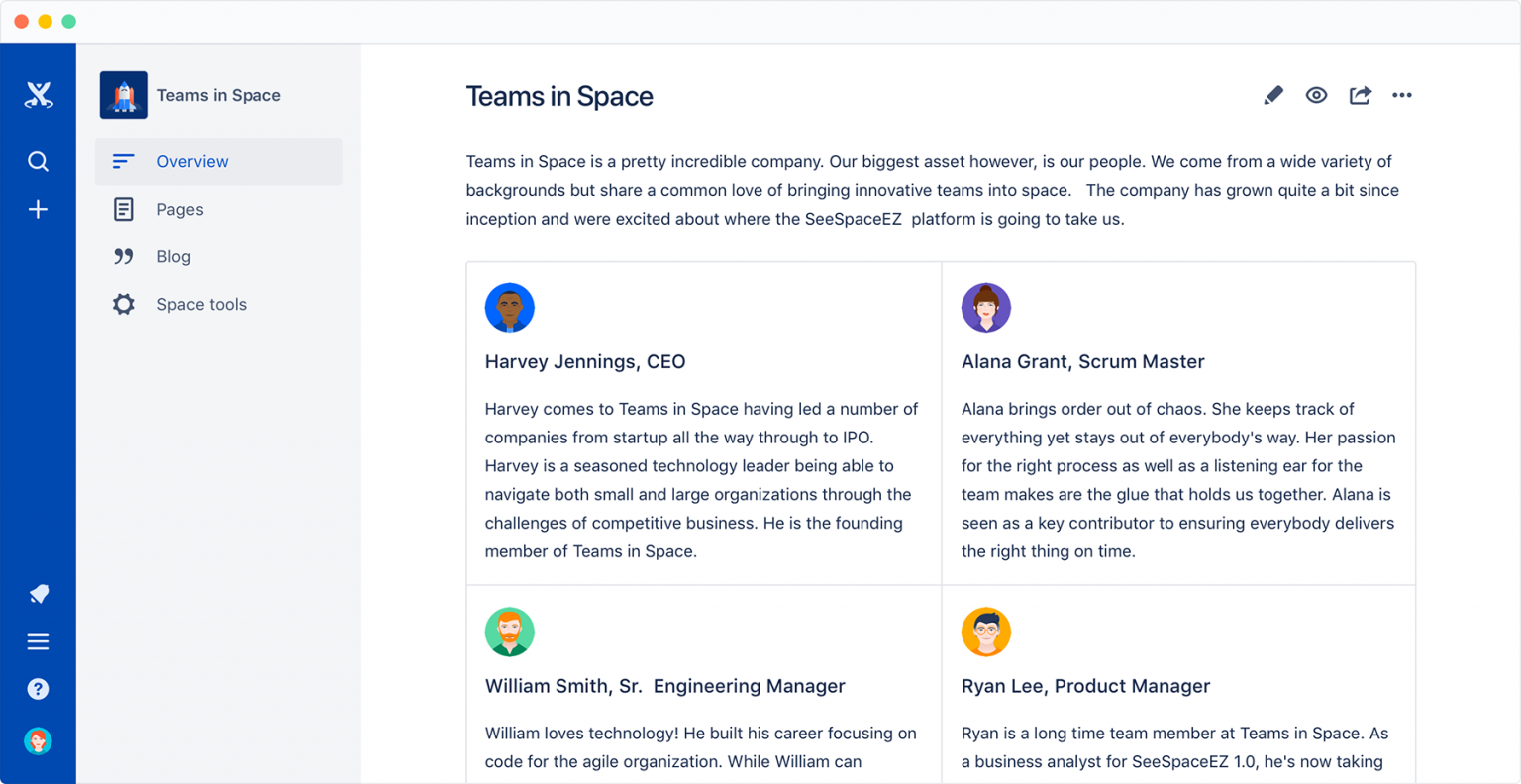Select the tag icon in the sidebar
The height and width of the screenshot is (784, 1521).
pyautogui.click(x=38, y=593)
